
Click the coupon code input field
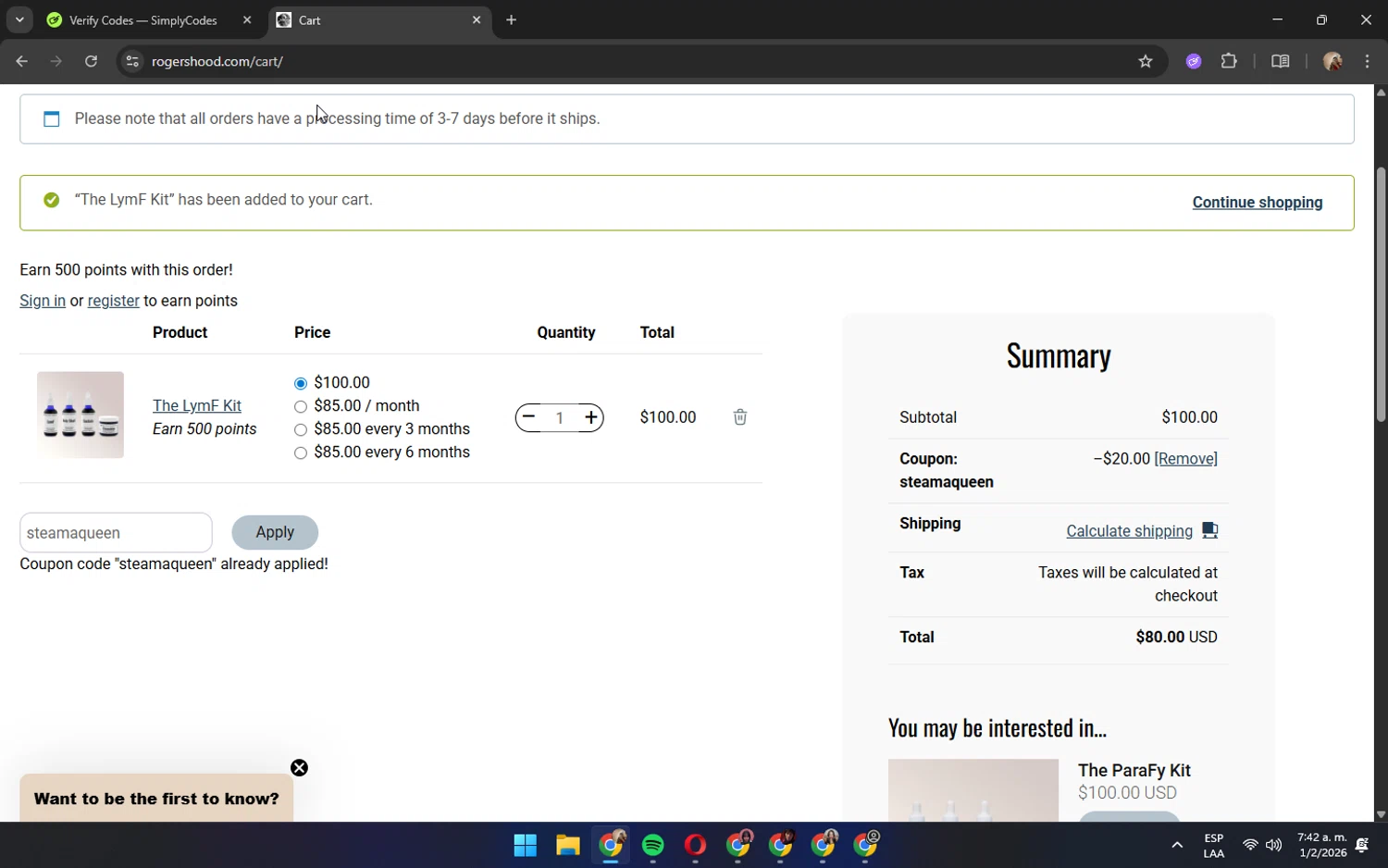click(116, 533)
